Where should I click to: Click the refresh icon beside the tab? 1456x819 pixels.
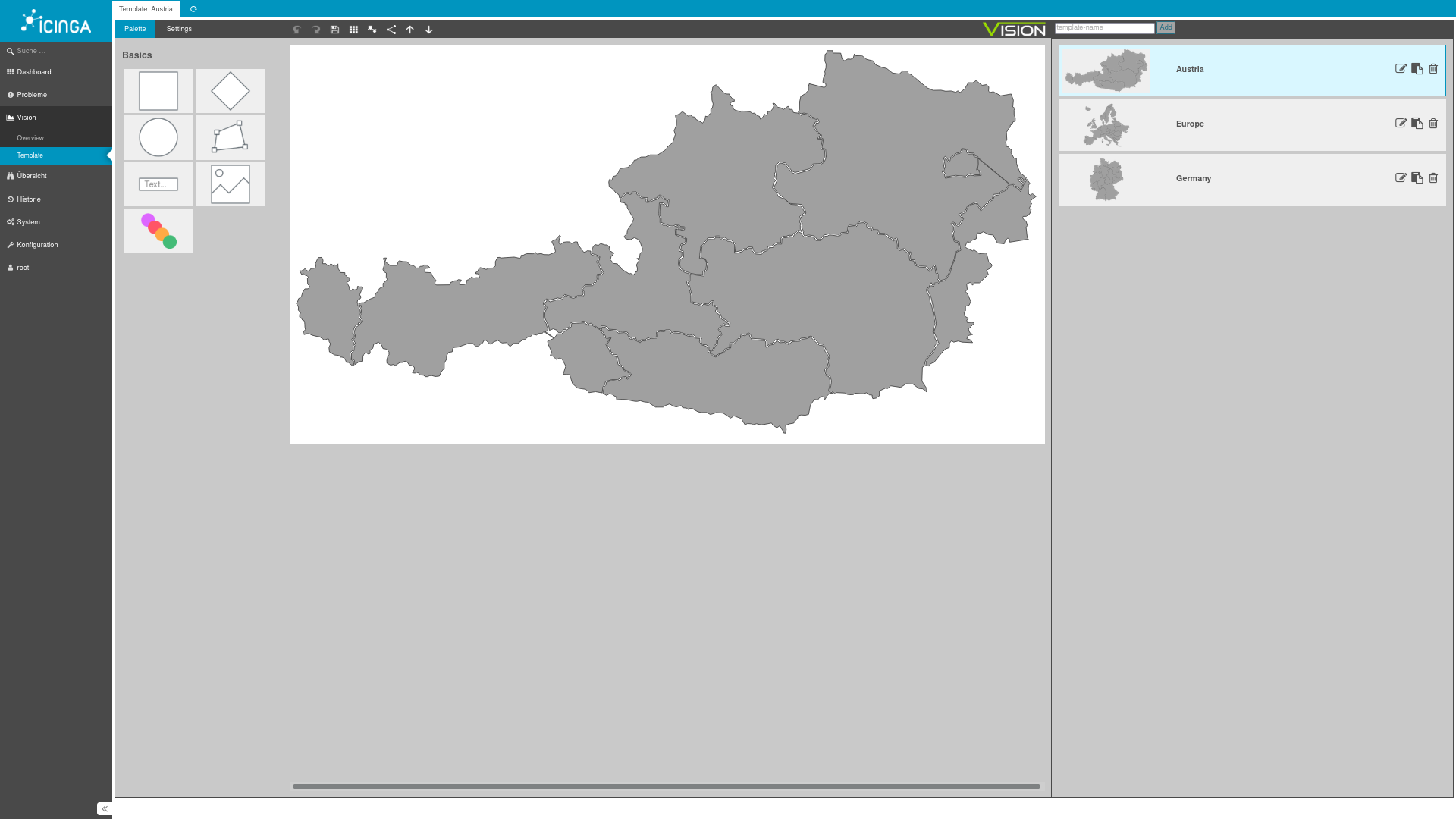(193, 9)
